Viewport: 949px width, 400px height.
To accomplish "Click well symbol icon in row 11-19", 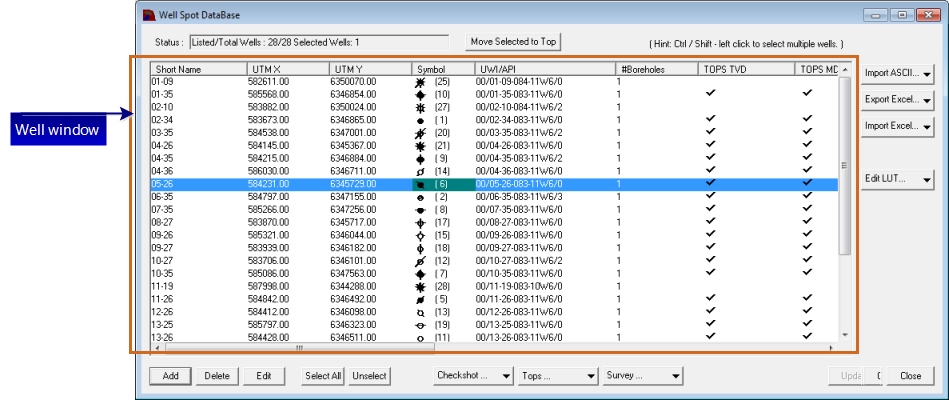I will [419, 286].
